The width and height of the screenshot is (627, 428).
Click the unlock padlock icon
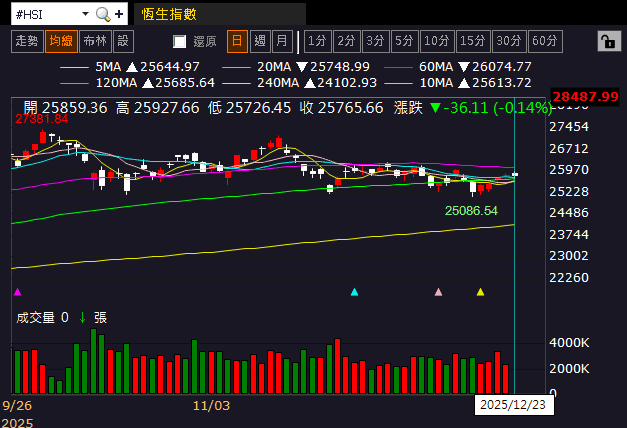point(609,41)
